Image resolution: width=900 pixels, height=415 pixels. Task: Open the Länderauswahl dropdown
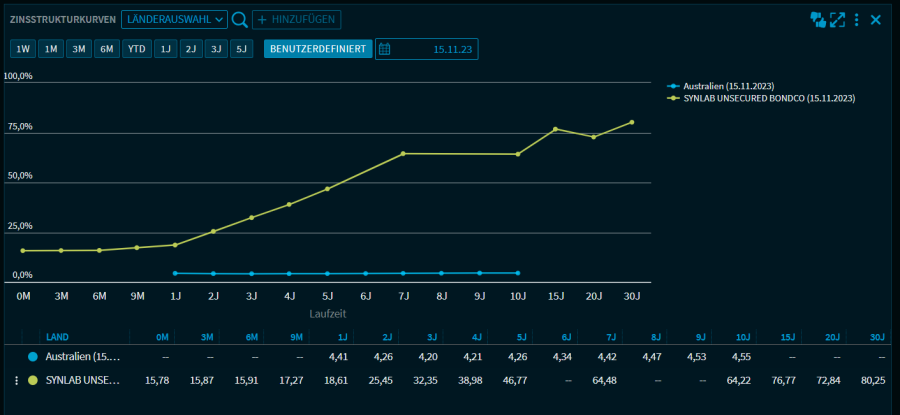click(174, 19)
